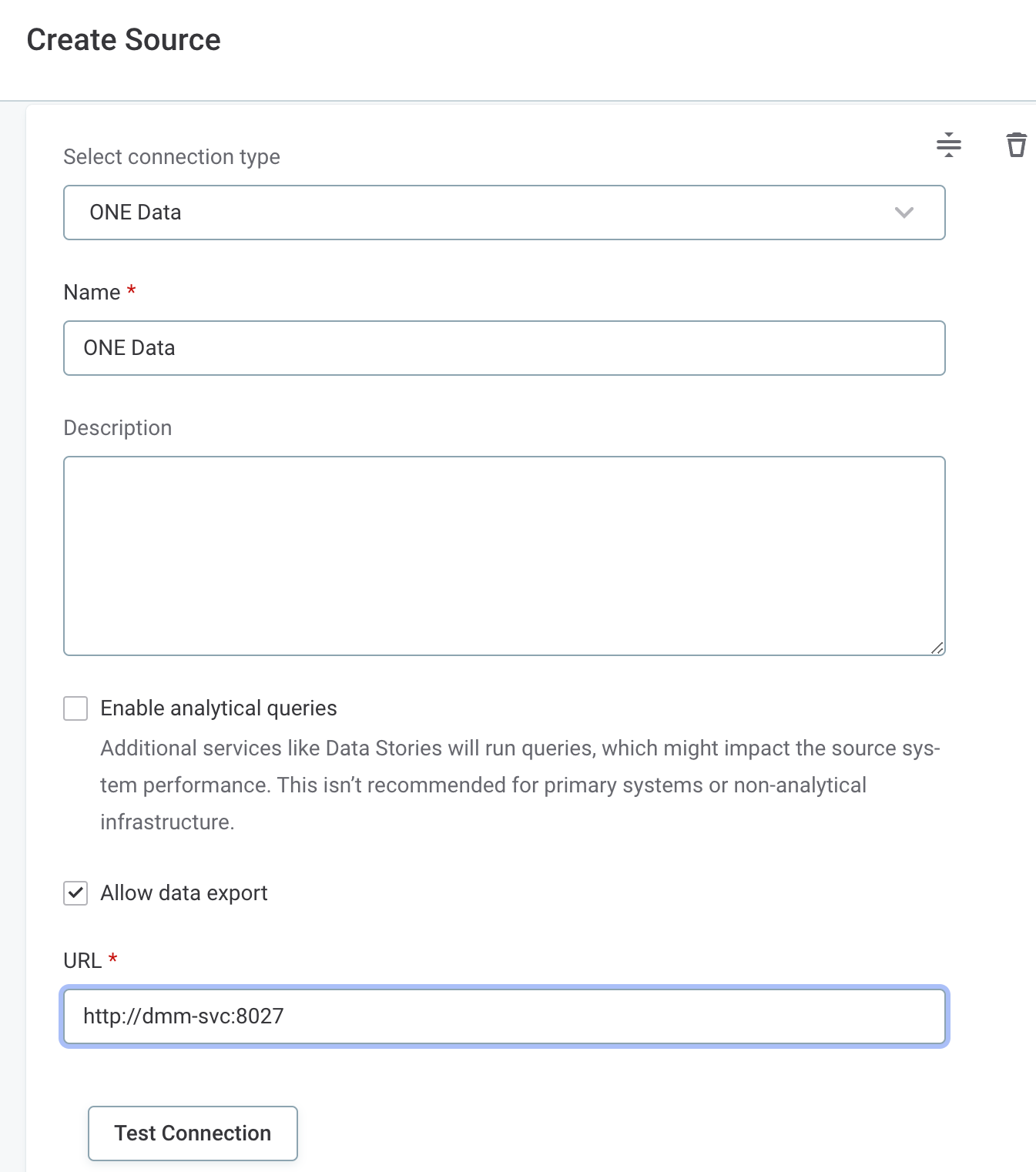Click the URL field label
The image size is (1036, 1172).
82,961
